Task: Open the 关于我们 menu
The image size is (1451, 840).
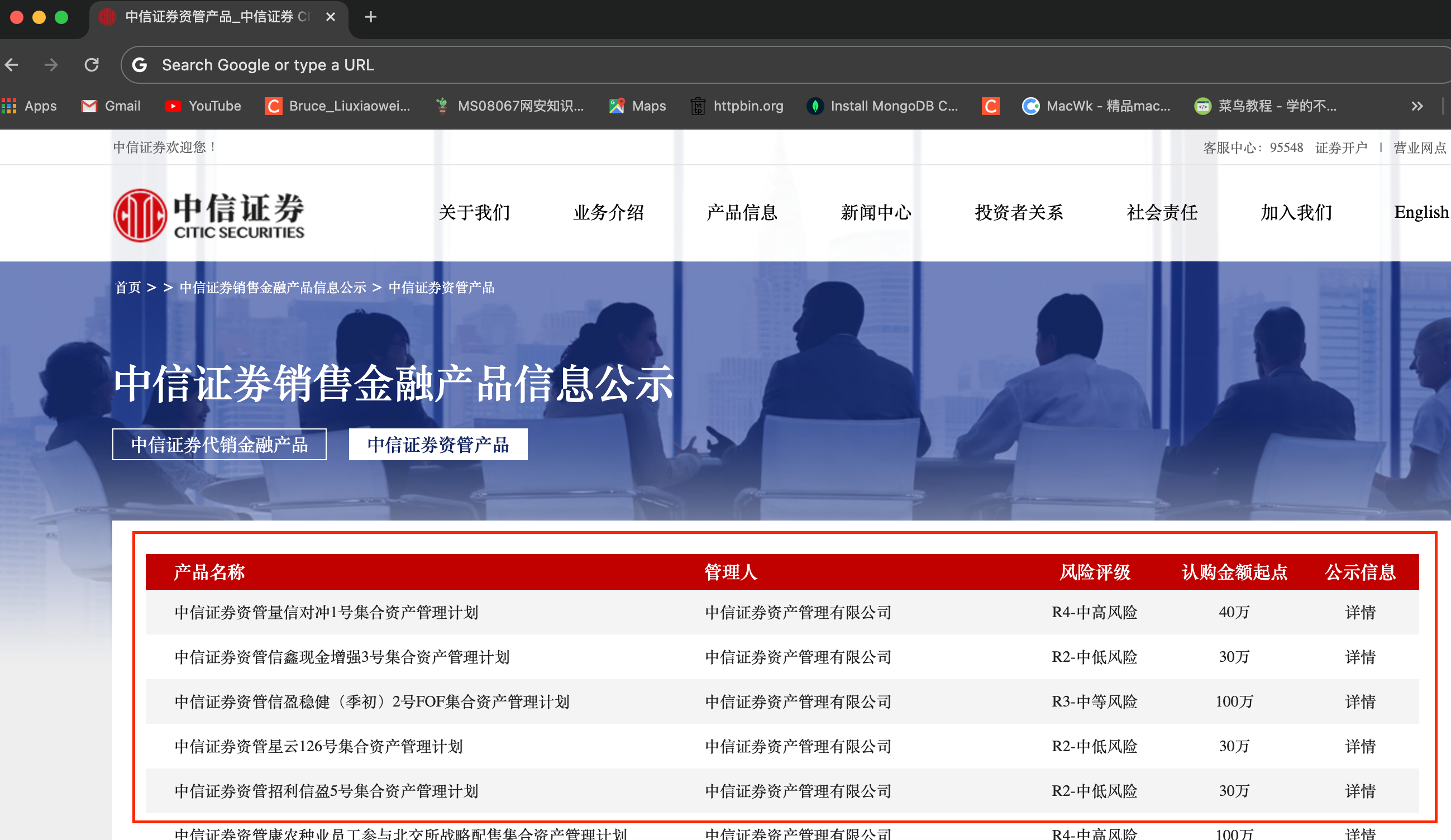Action: (475, 212)
